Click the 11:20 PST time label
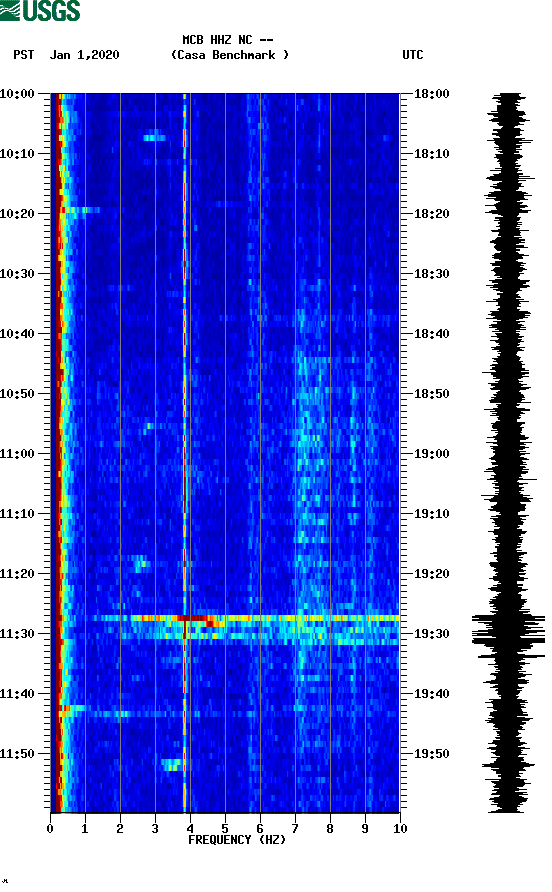 17,573
